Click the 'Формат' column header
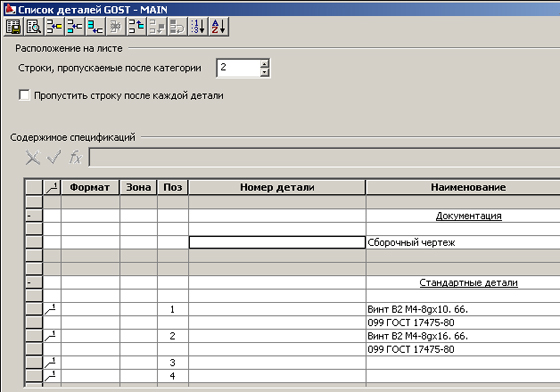 (90, 187)
